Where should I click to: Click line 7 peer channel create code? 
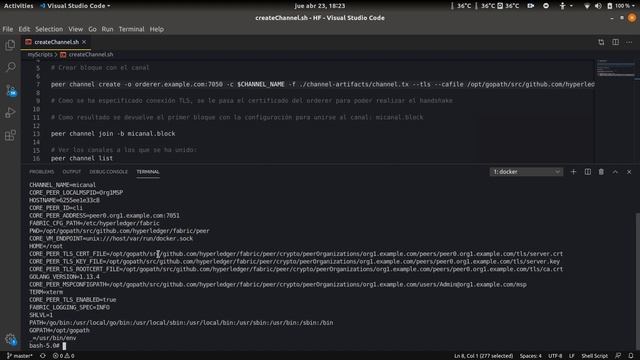coord(322,84)
